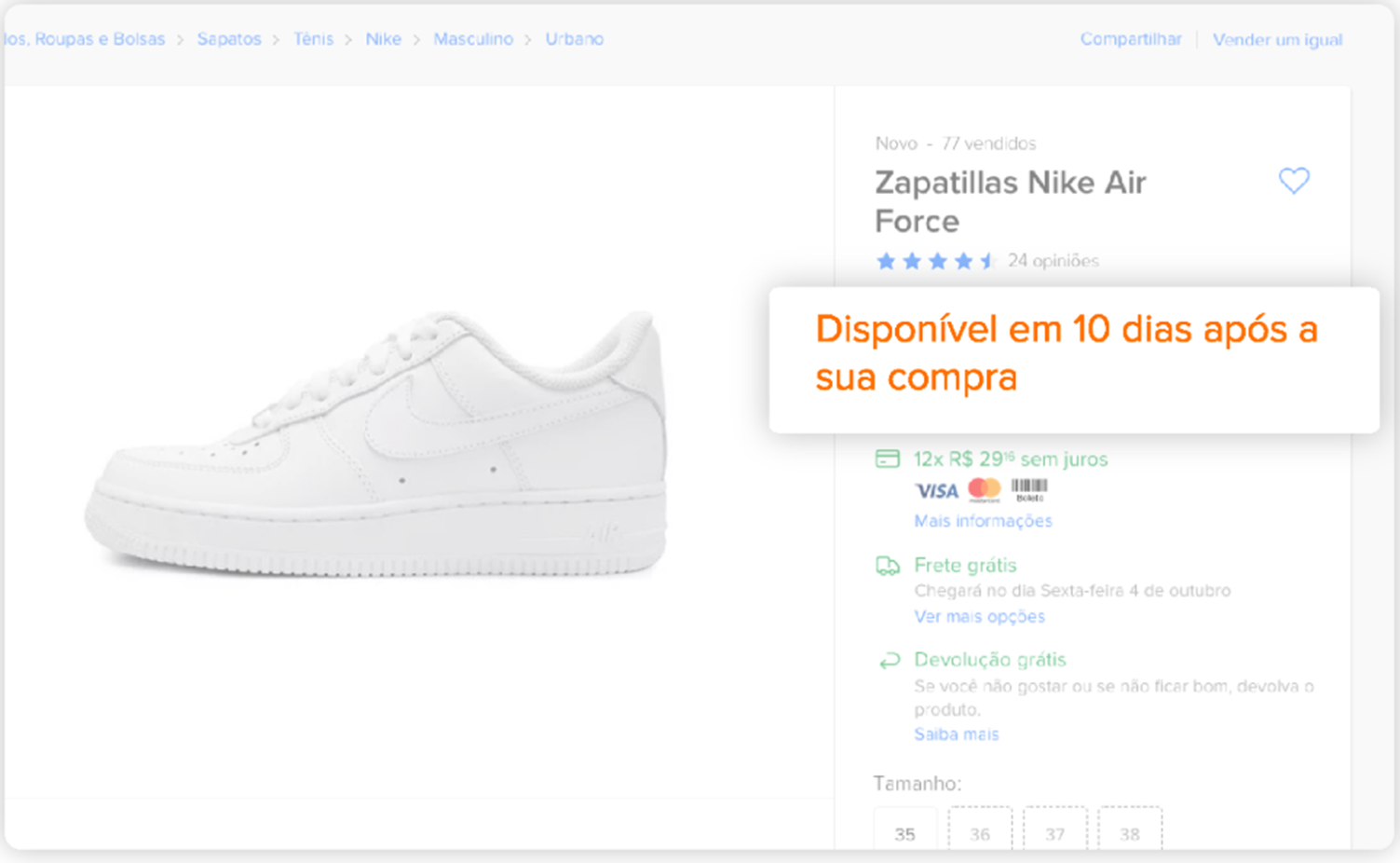This screenshot has width=1400, height=863.
Task: Click the favorite heart icon
Action: pyautogui.click(x=1294, y=181)
